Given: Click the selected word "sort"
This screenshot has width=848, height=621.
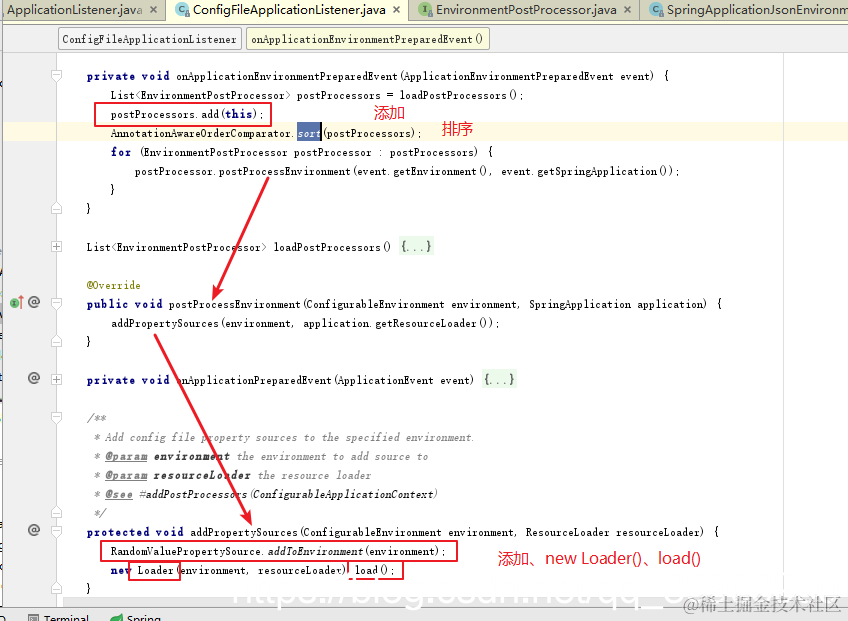Looking at the screenshot, I should tap(309, 133).
